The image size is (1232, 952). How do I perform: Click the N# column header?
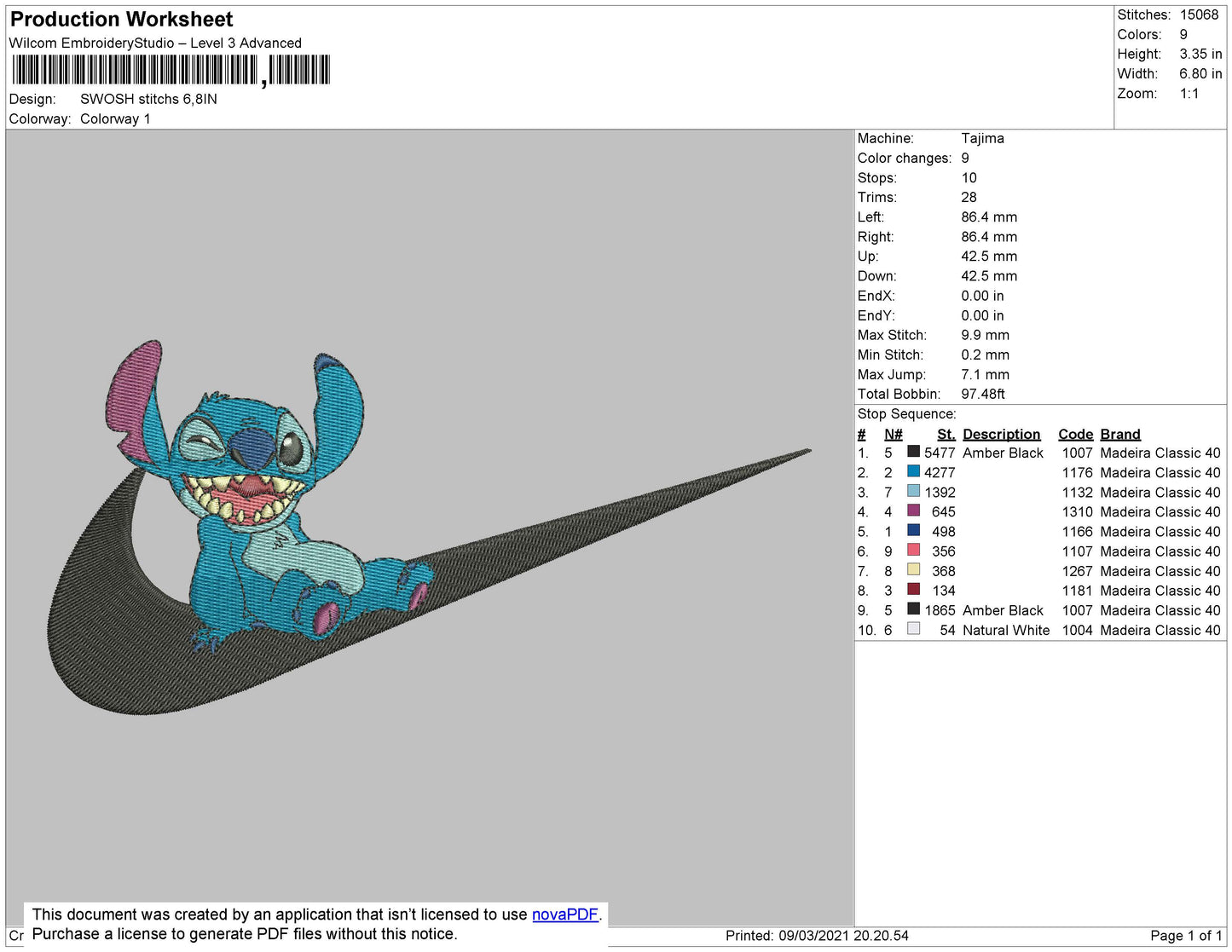(893, 434)
